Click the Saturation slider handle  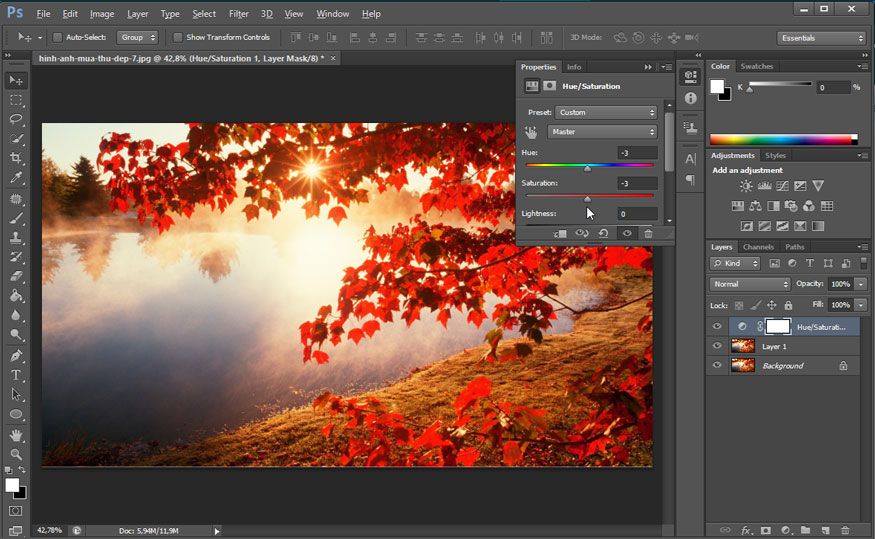[587, 199]
